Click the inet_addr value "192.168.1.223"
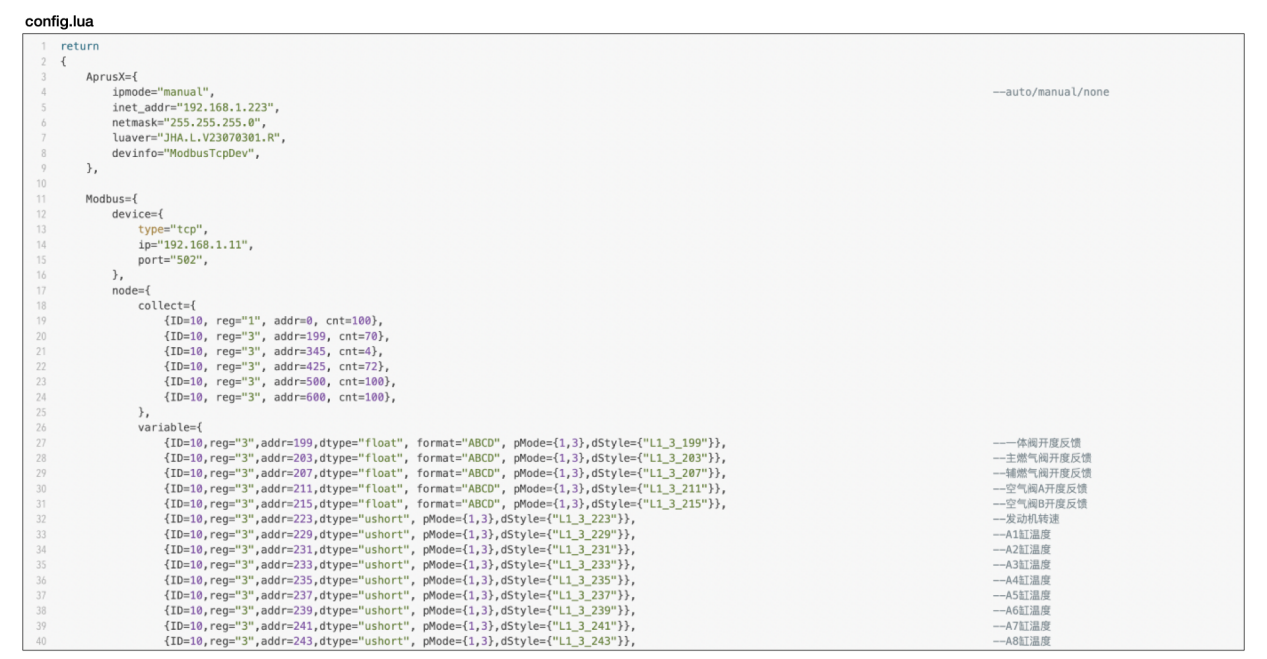Image resolution: width=1267 pixels, height=659 pixels. click(227, 107)
